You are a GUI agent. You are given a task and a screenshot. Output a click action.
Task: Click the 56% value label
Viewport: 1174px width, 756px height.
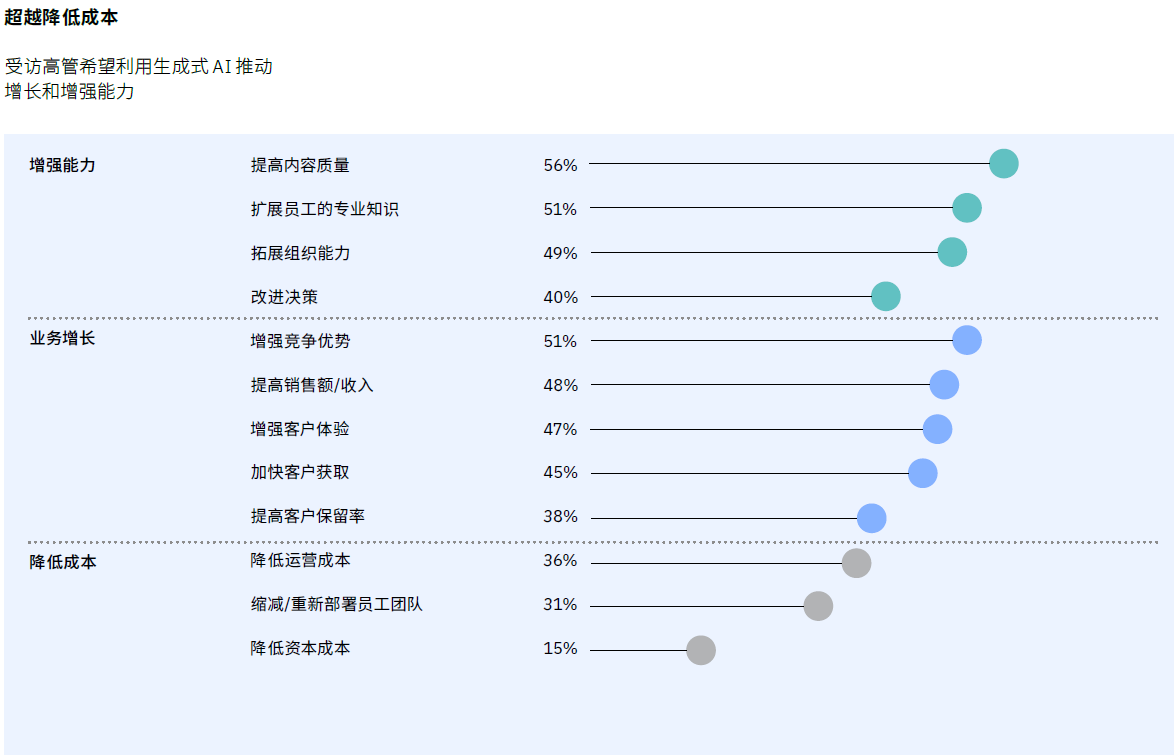click(x=560, y=165)
